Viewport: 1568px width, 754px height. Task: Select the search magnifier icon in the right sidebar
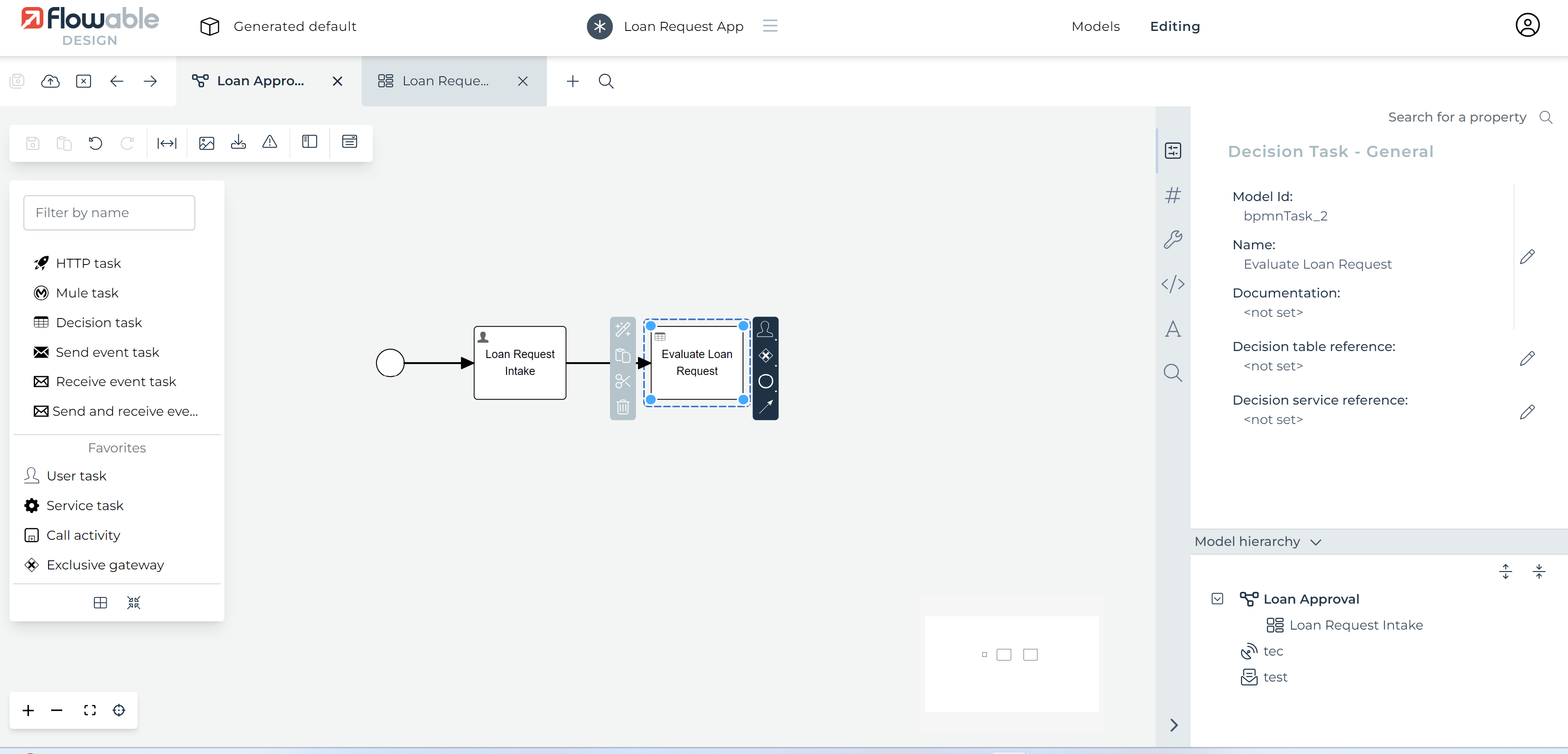tap(1172, 373)
